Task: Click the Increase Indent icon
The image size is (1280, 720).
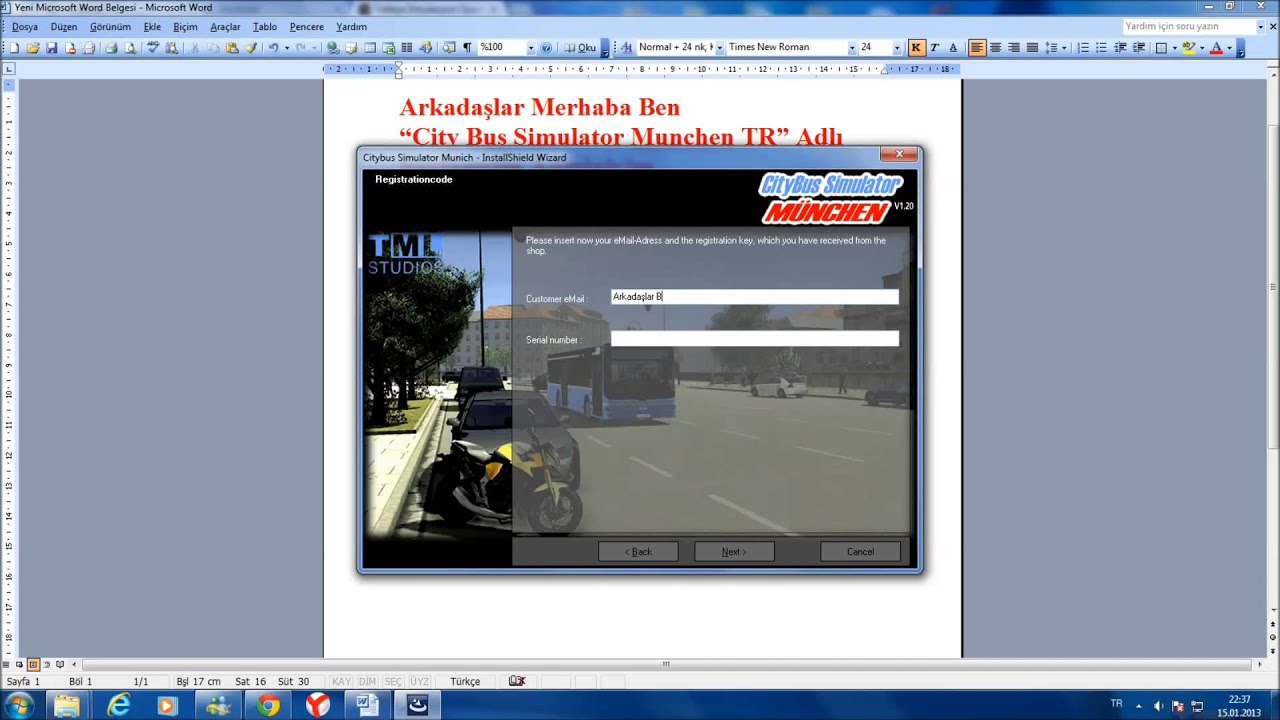Action: click(1138, 47)
